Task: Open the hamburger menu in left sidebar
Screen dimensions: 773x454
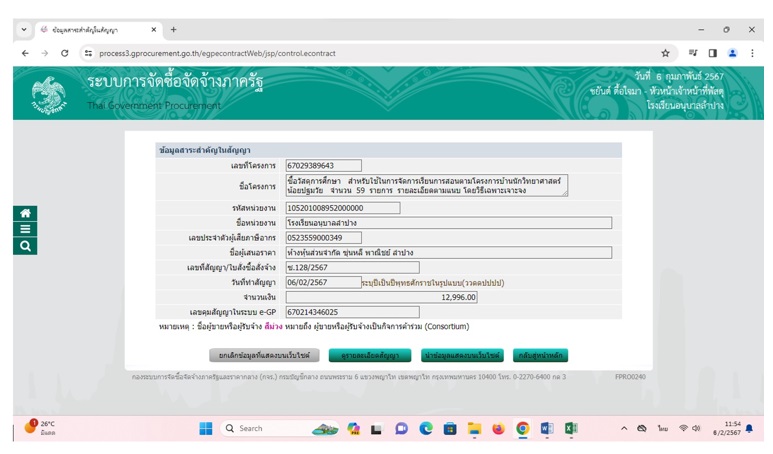Action: click(25, 229)
